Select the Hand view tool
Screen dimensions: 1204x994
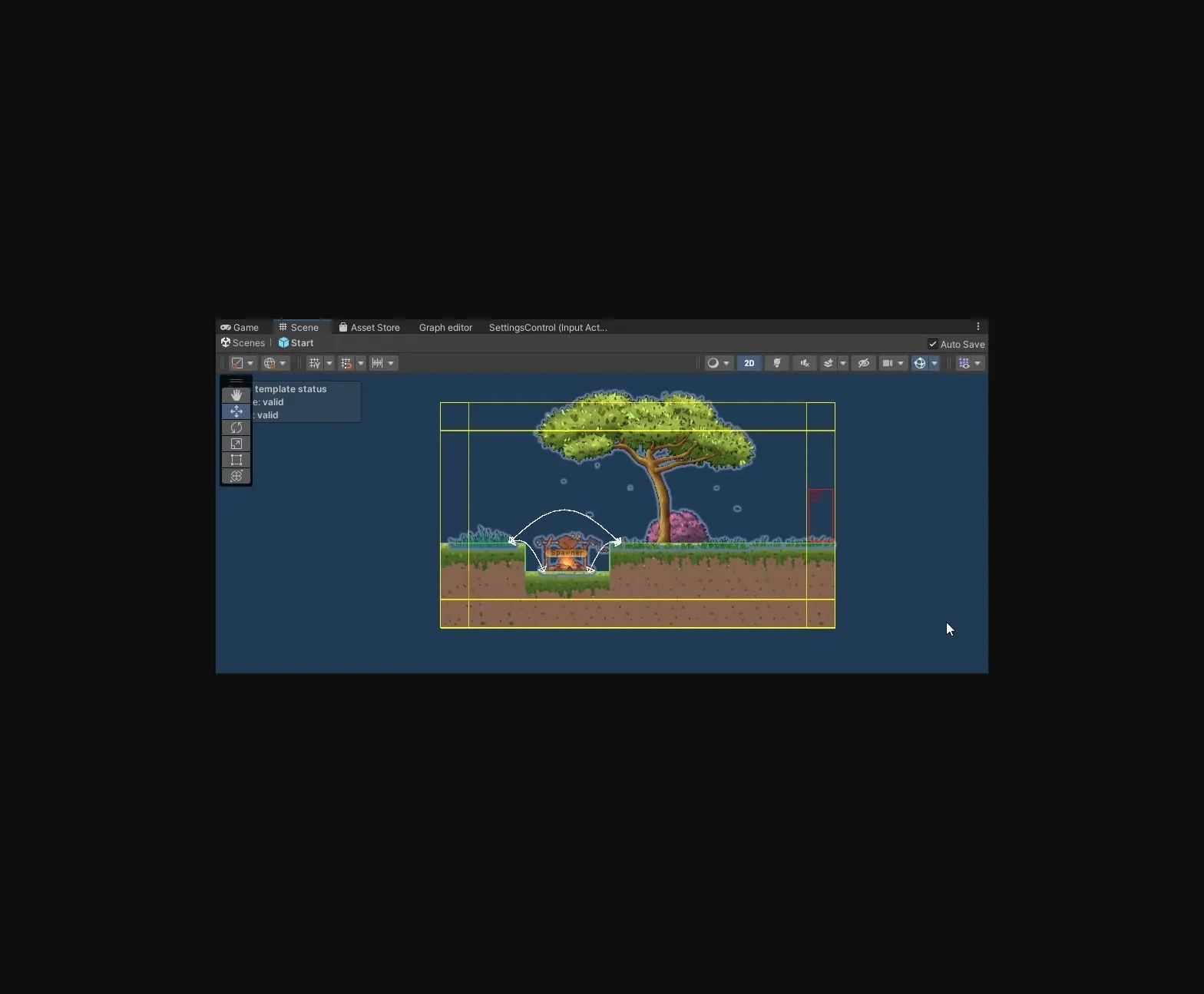tap(236, 395)
